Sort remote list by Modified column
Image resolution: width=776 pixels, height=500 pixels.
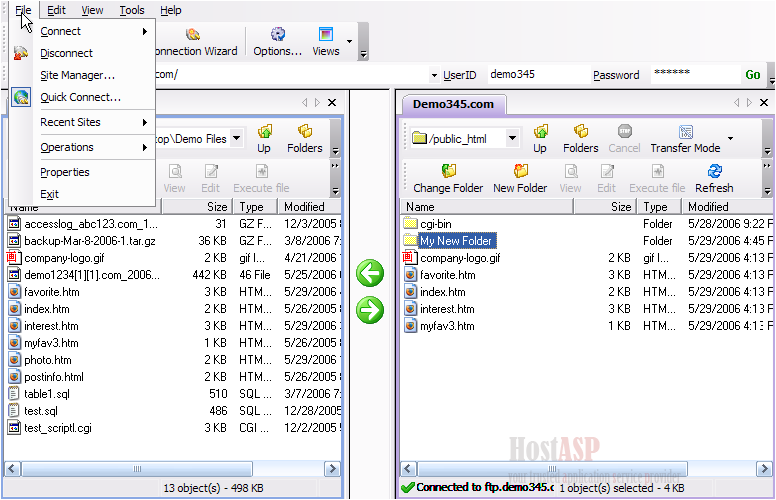pos(728,206)
